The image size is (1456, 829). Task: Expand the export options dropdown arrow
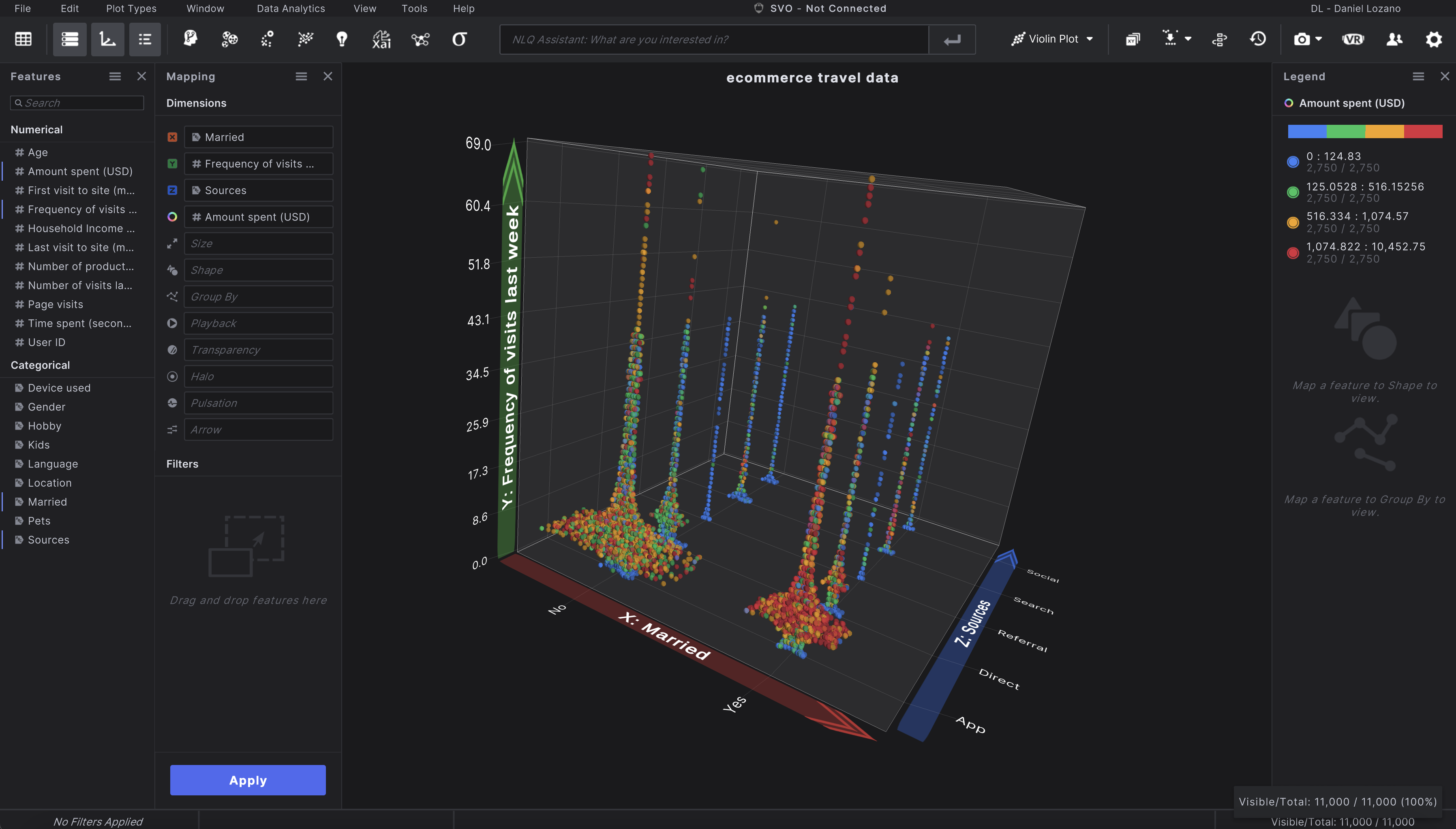pyautogui.click(x=1188, y=39)
